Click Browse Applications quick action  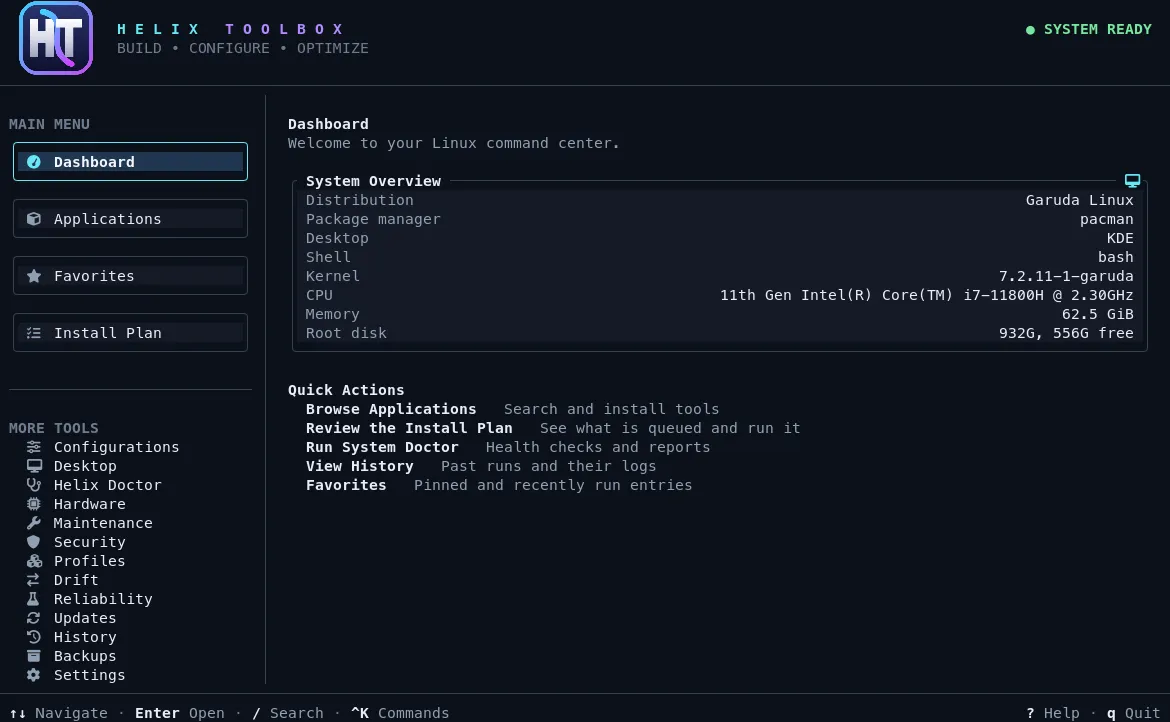(x=391, y=409)
